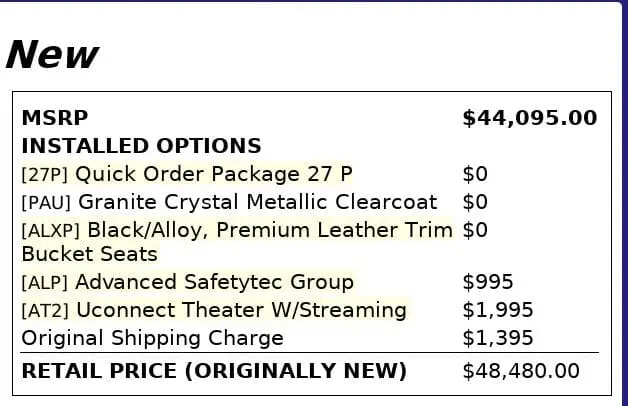The width and height of the screenshot is (628, 406).
Task: Click the [AT2] option code
Action: point(45,311)
